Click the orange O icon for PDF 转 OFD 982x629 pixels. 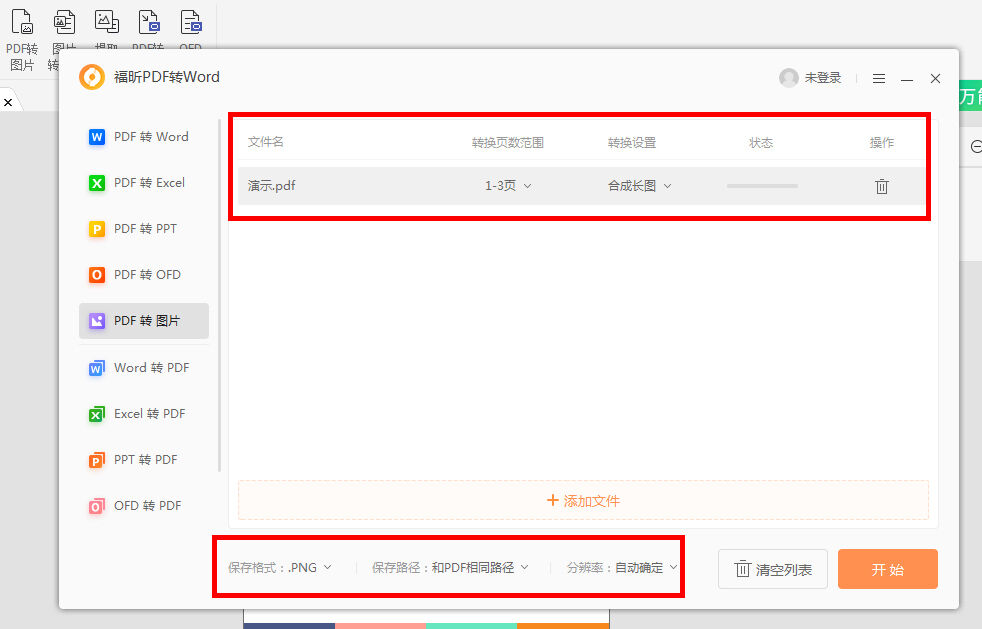pos(97,274)
